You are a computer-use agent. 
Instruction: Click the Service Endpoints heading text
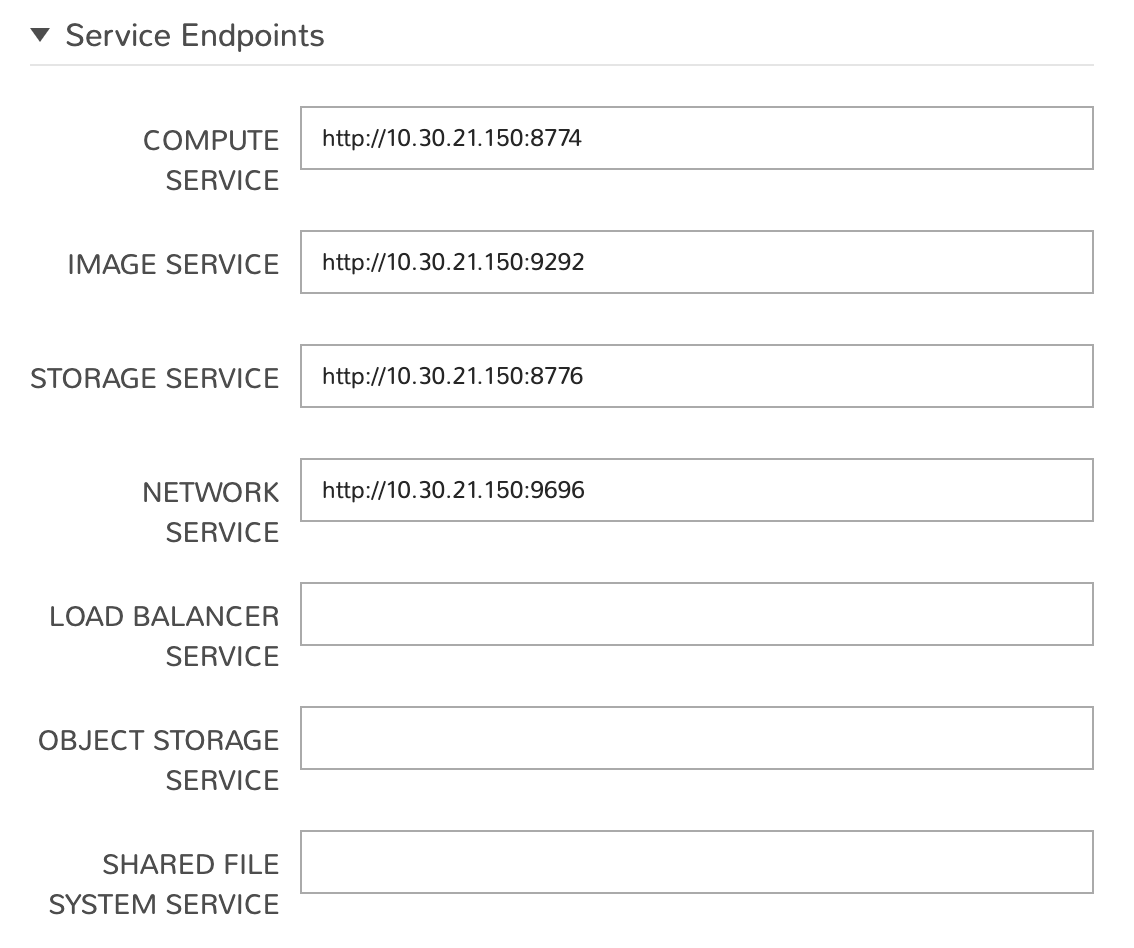[x=195, y=36]
